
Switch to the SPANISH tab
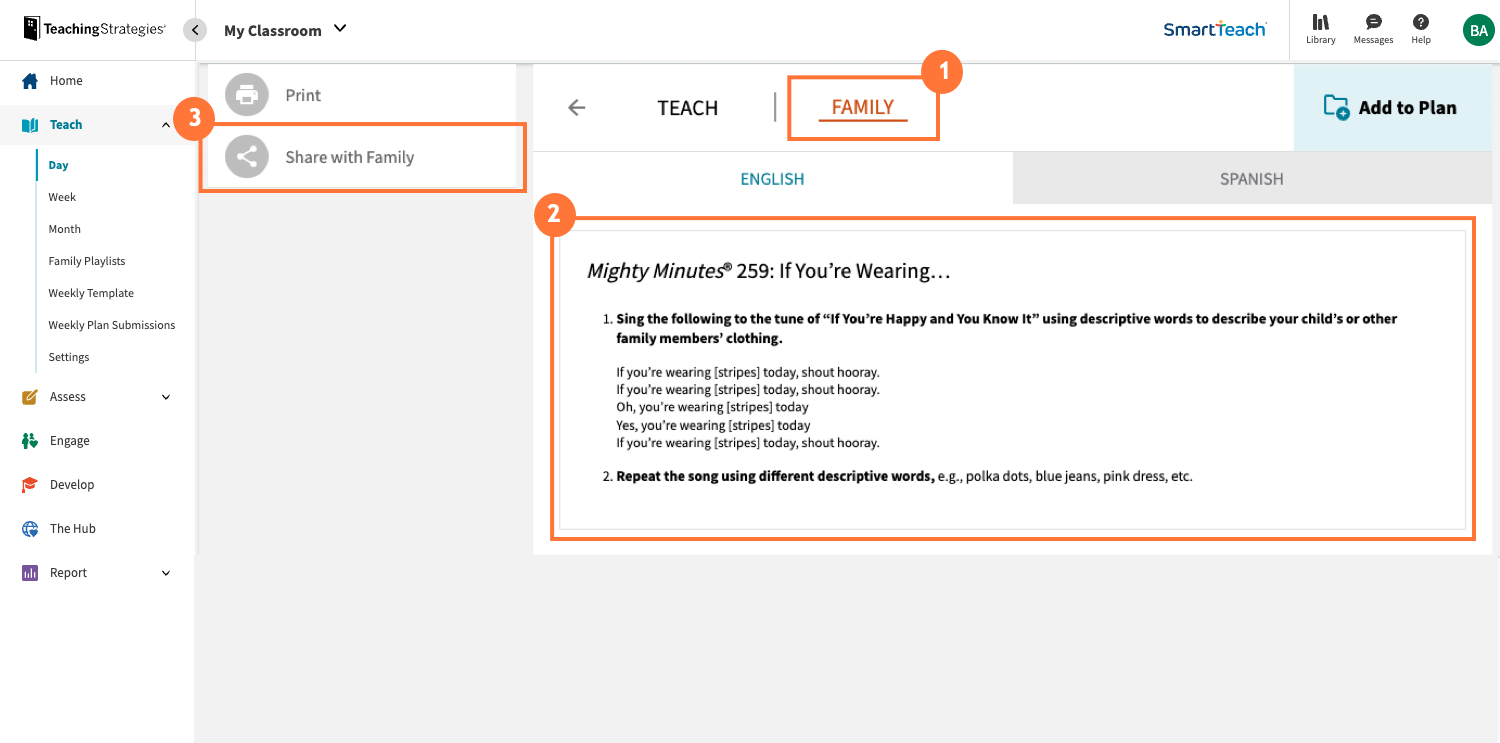point(1251,178)
